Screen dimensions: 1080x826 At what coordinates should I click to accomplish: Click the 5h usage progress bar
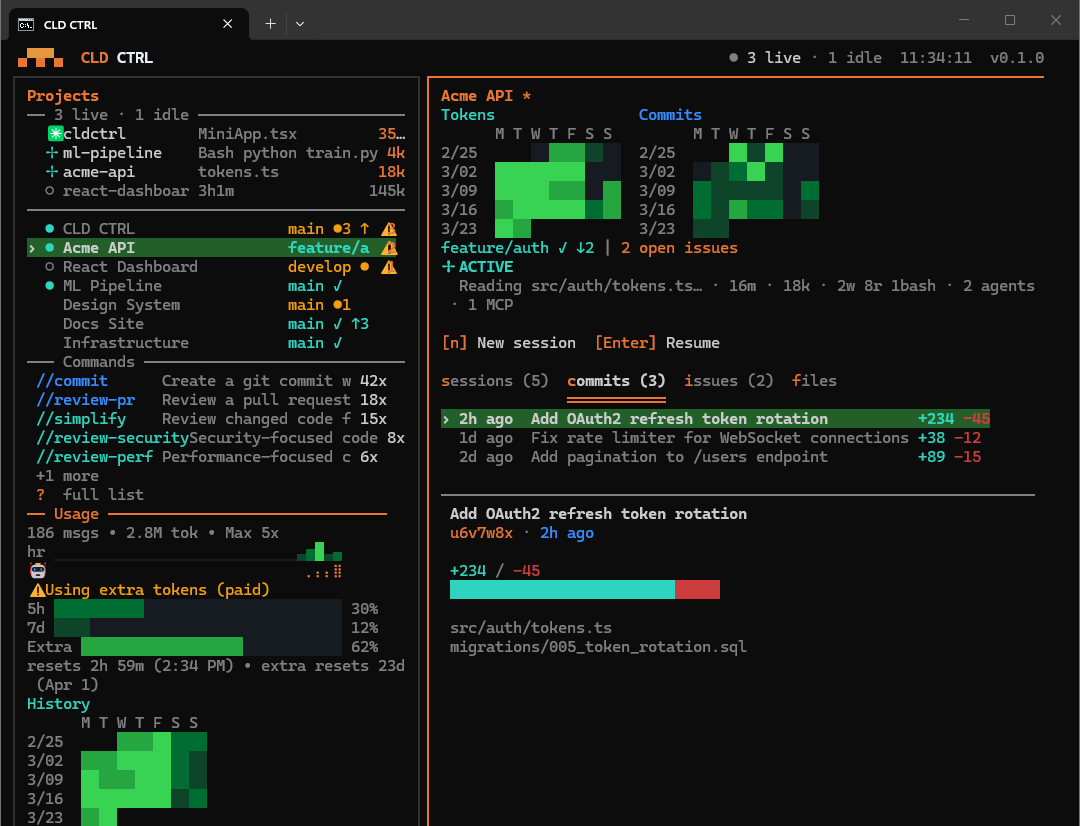[198, 609]
